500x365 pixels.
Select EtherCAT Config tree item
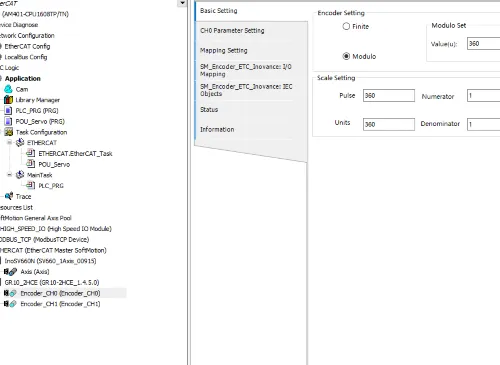tap(27, 46)
